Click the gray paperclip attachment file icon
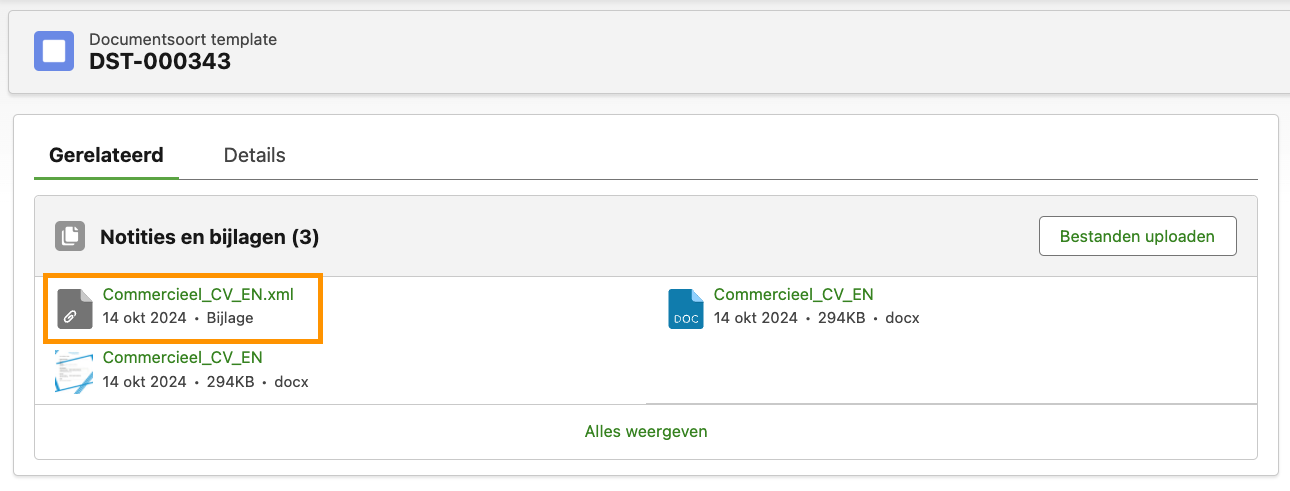 tap(74, 308)
